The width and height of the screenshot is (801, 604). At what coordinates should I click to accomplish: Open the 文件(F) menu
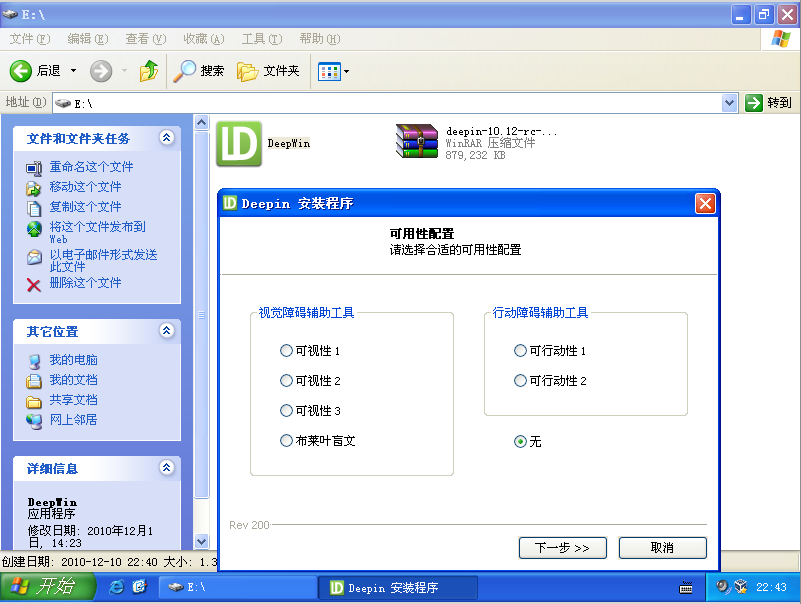30,39
